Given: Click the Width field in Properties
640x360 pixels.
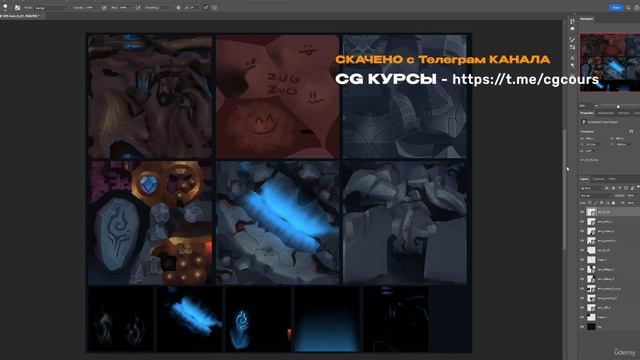Looking at the screenshot, I should [593, 138].
